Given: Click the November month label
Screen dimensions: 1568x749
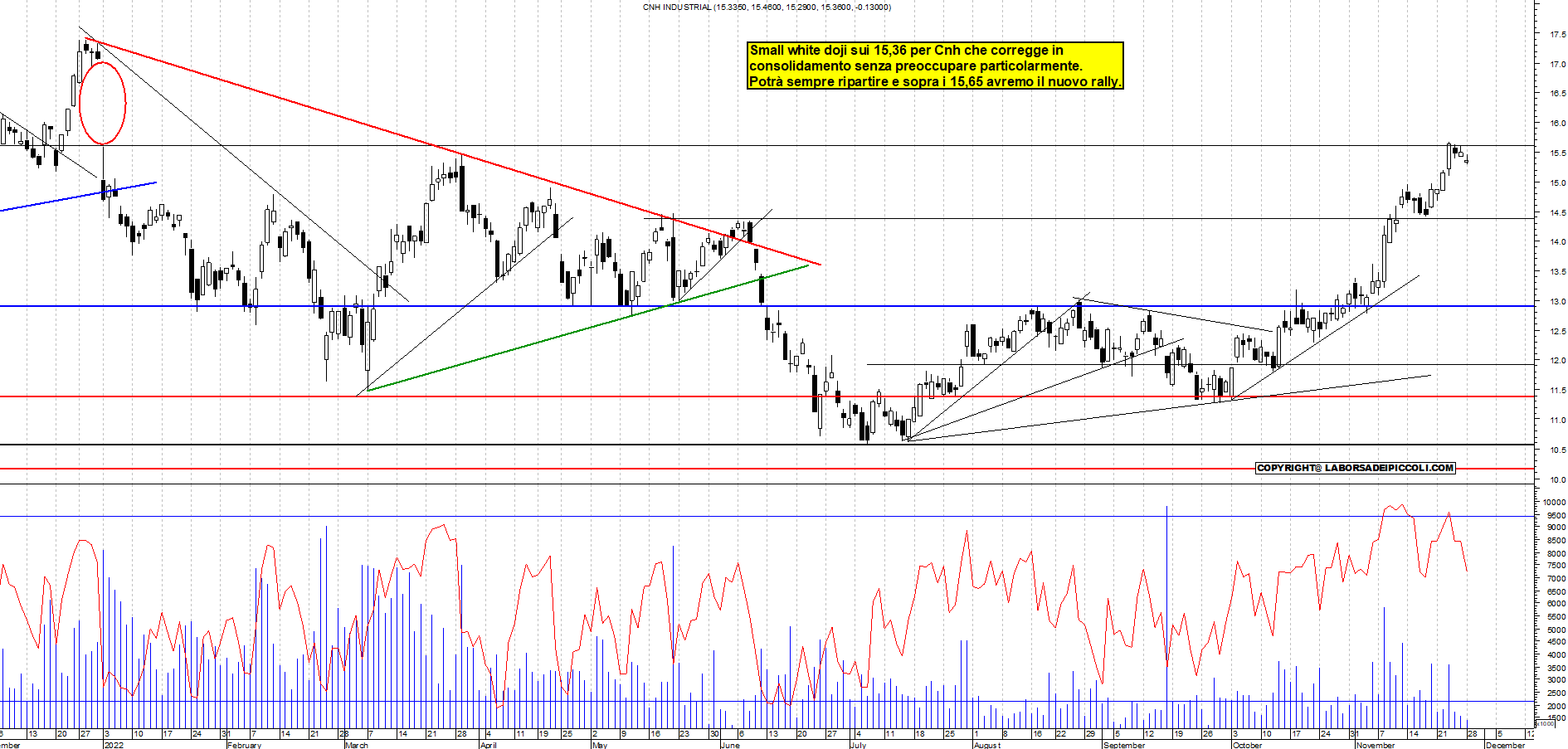Looking at the screenshot, I should (x=1376, y=745).
